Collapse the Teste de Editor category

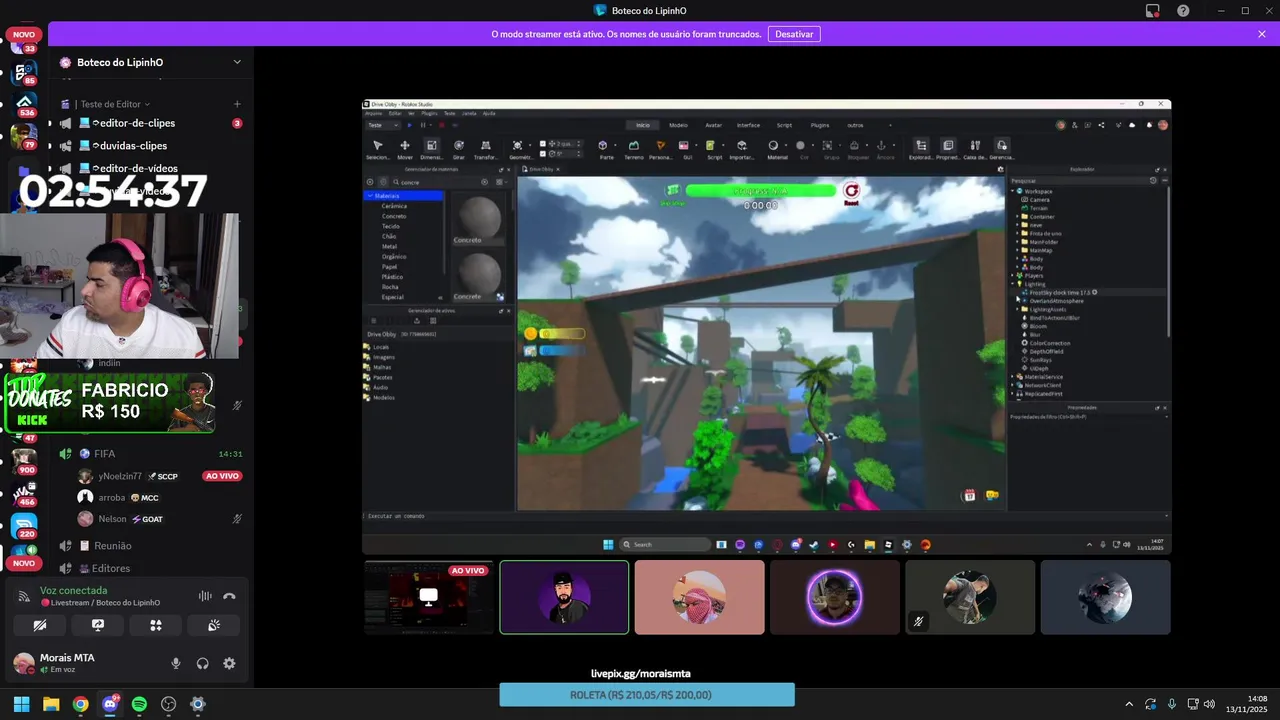pos(114,104)
